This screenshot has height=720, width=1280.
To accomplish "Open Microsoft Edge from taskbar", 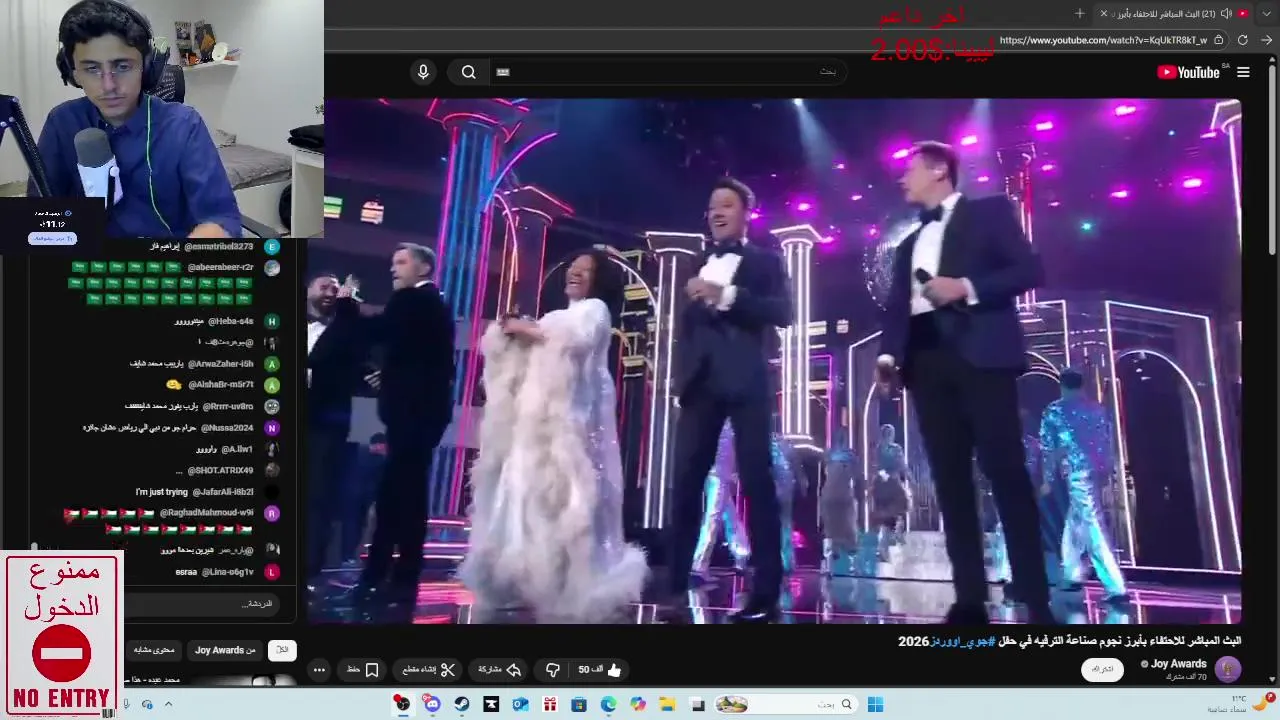I will [608, 704].
